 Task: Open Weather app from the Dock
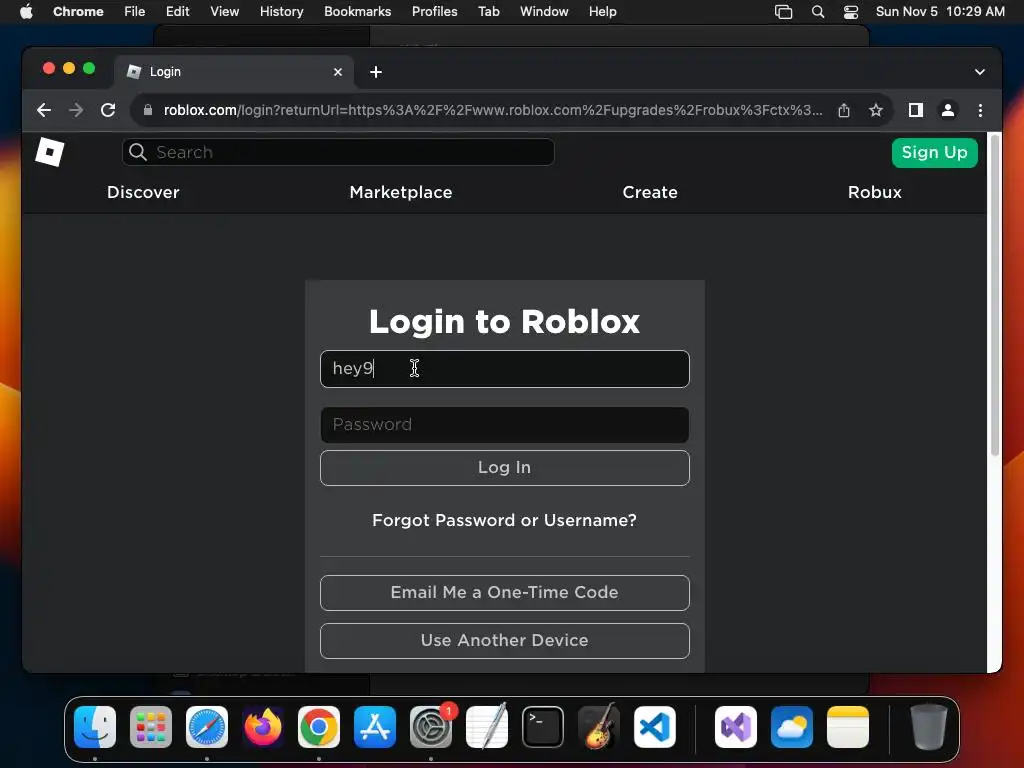pos(792,727)
